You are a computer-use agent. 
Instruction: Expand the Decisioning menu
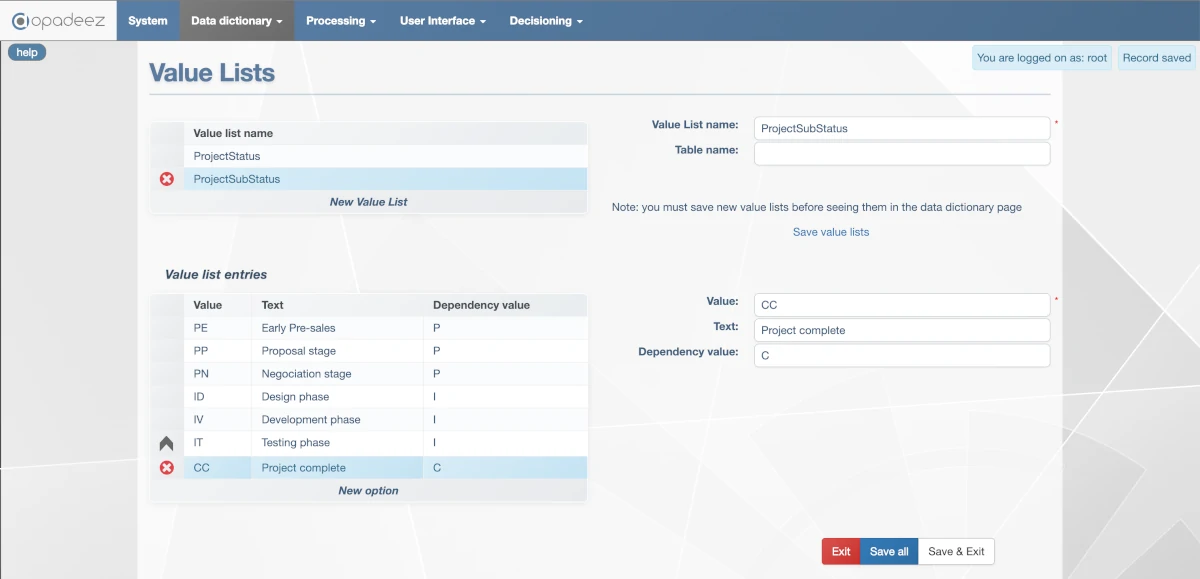point(545,20)
